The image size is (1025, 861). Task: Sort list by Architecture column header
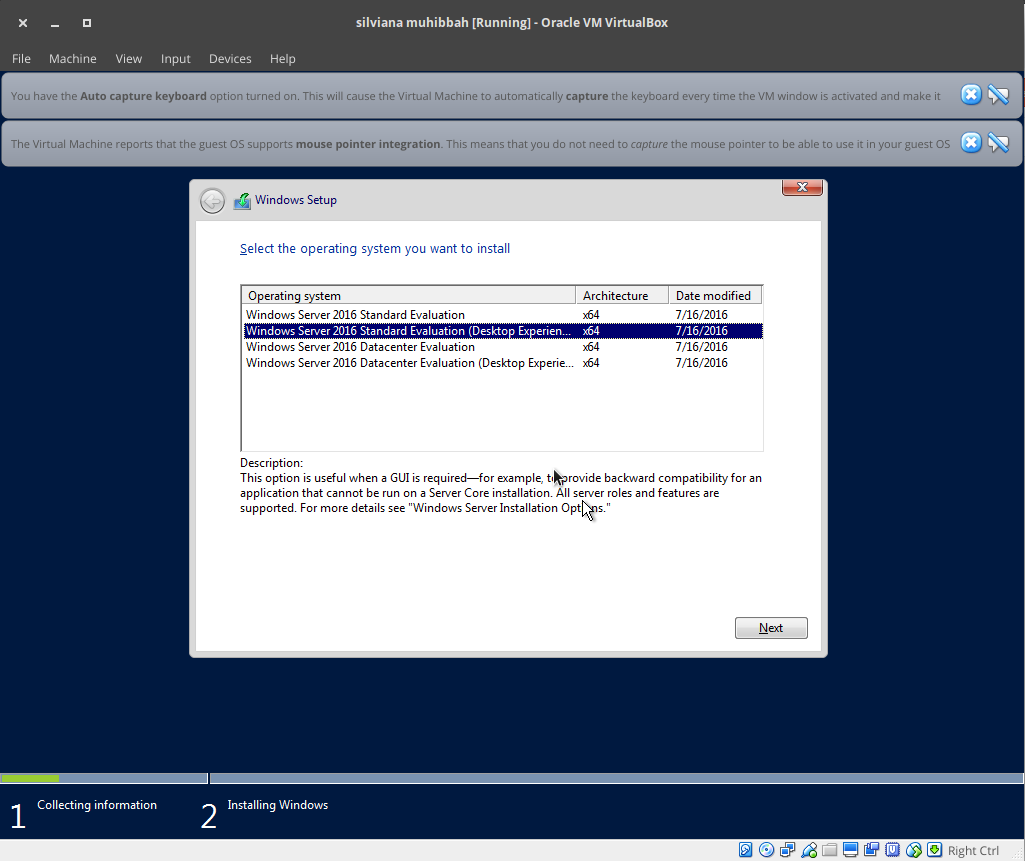coord(621,294)
